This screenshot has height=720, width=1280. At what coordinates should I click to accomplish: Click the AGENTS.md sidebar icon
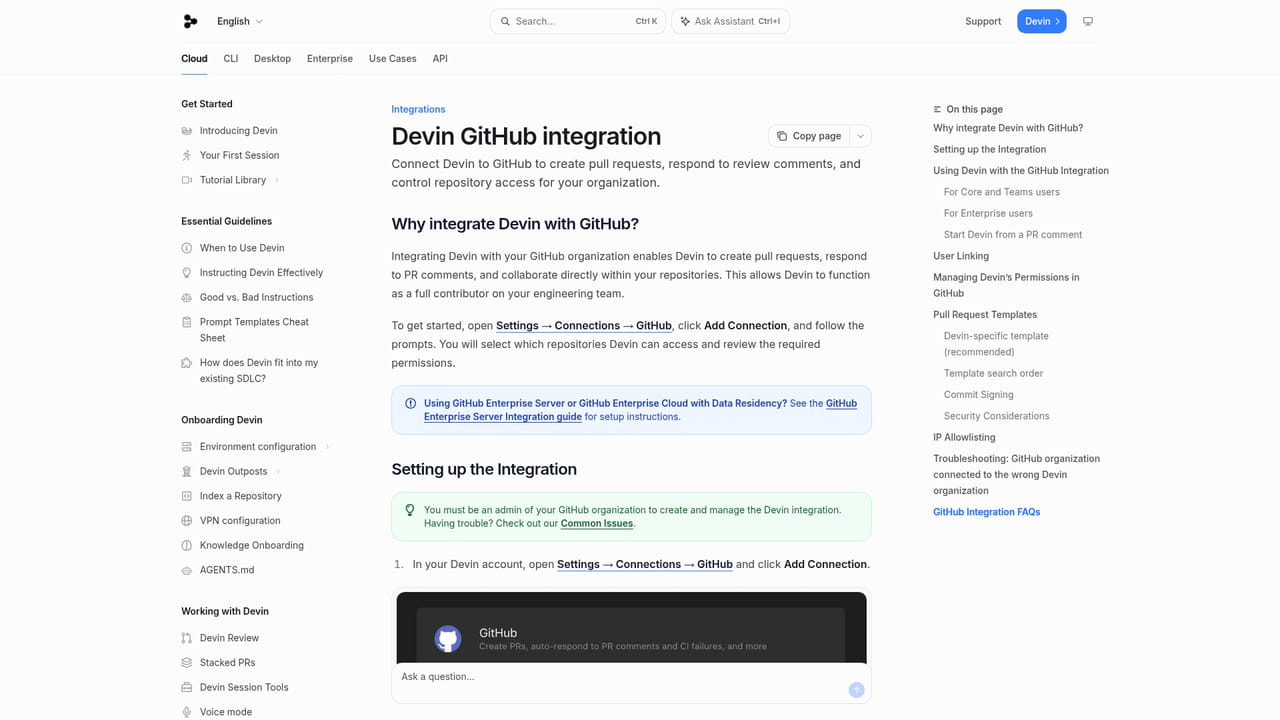187,570
